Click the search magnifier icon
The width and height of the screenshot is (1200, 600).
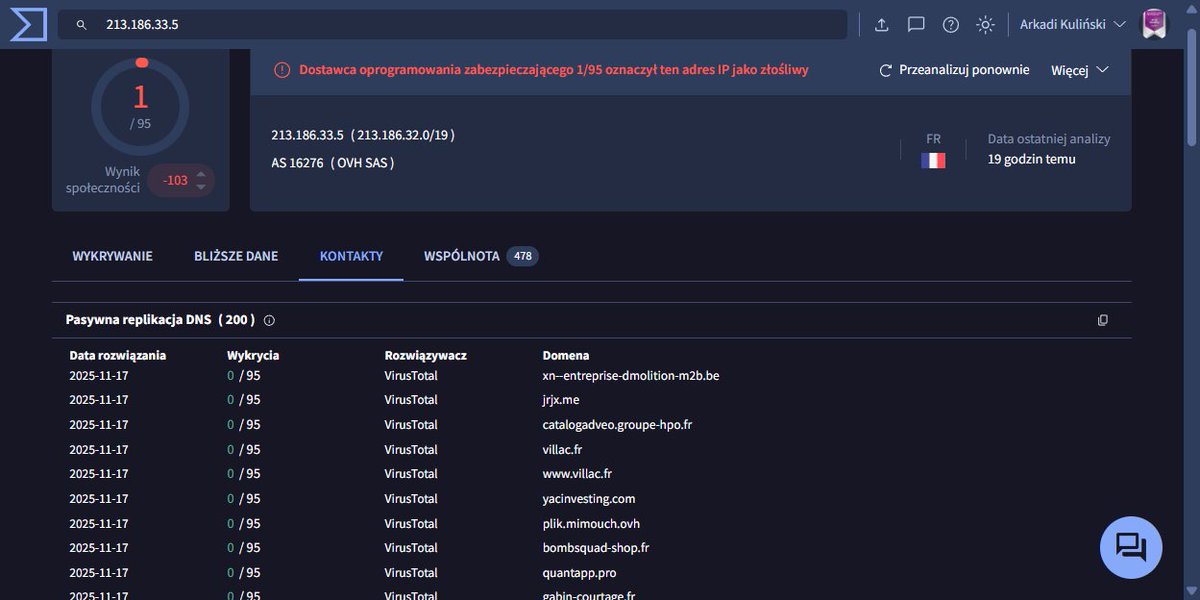pyautogui.click(x=81, y=24)
